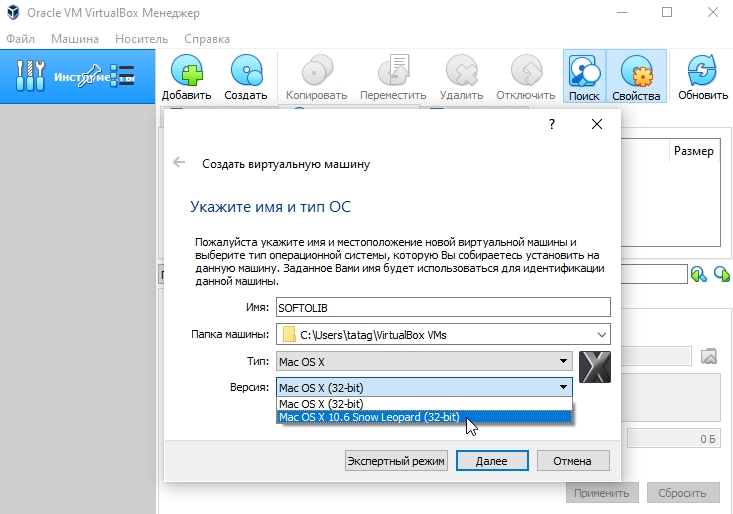This screenshot has height=514, width=733.
Task: Maximize the VirtualBox window
Action: click(x=667, y=12)
